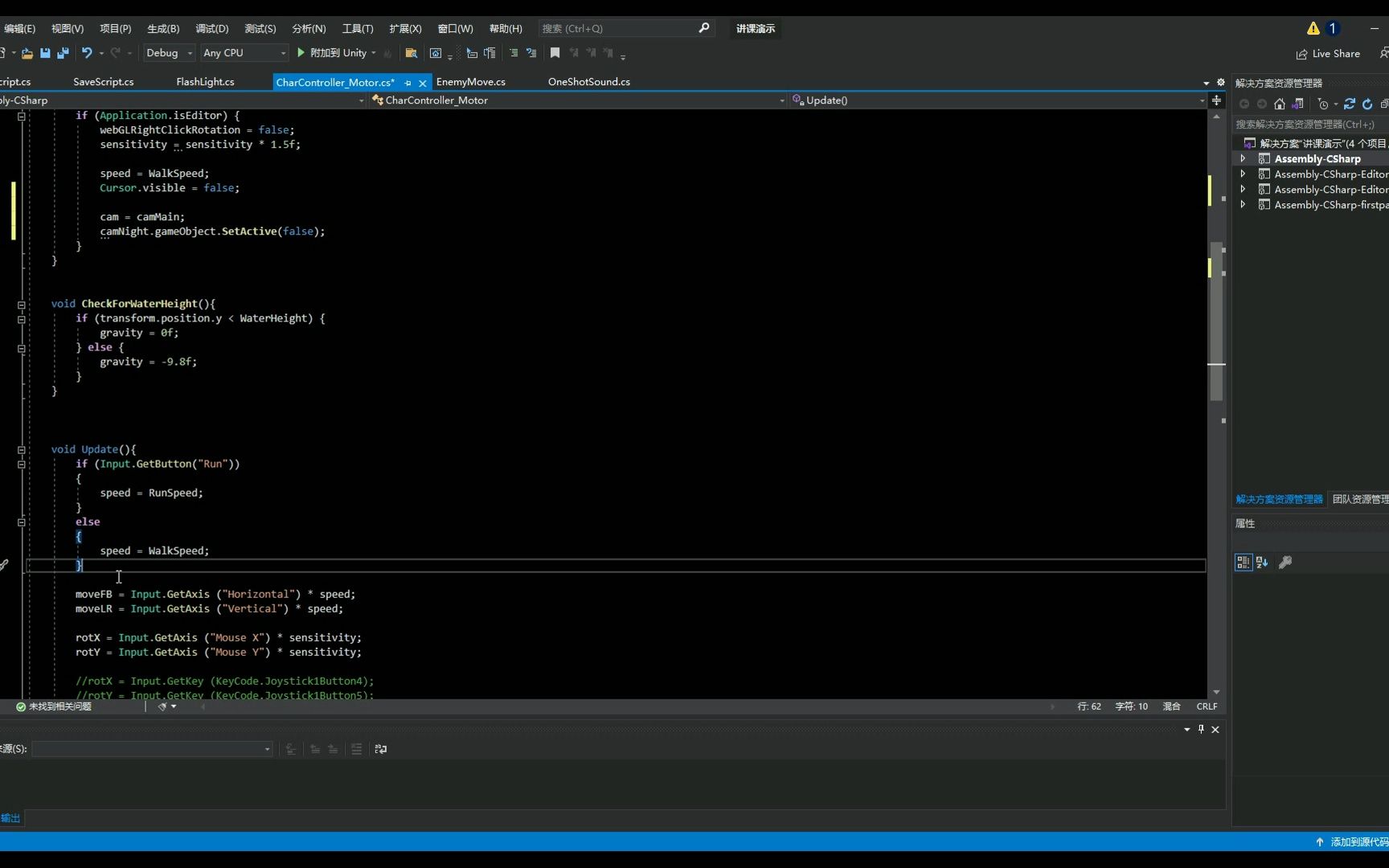Open the 调试(D) menu

[x=211, y=28]
